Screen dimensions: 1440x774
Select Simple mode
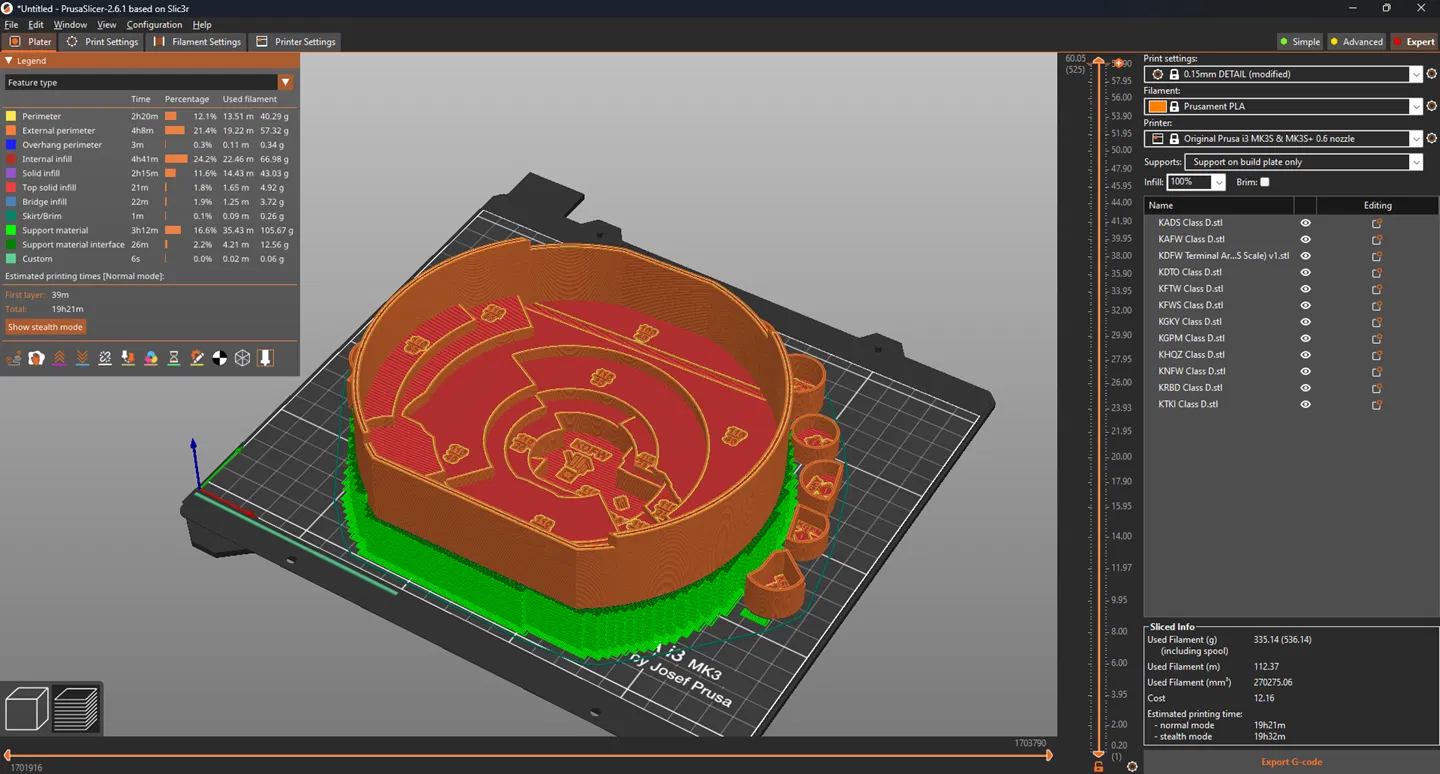point(1300,42)
